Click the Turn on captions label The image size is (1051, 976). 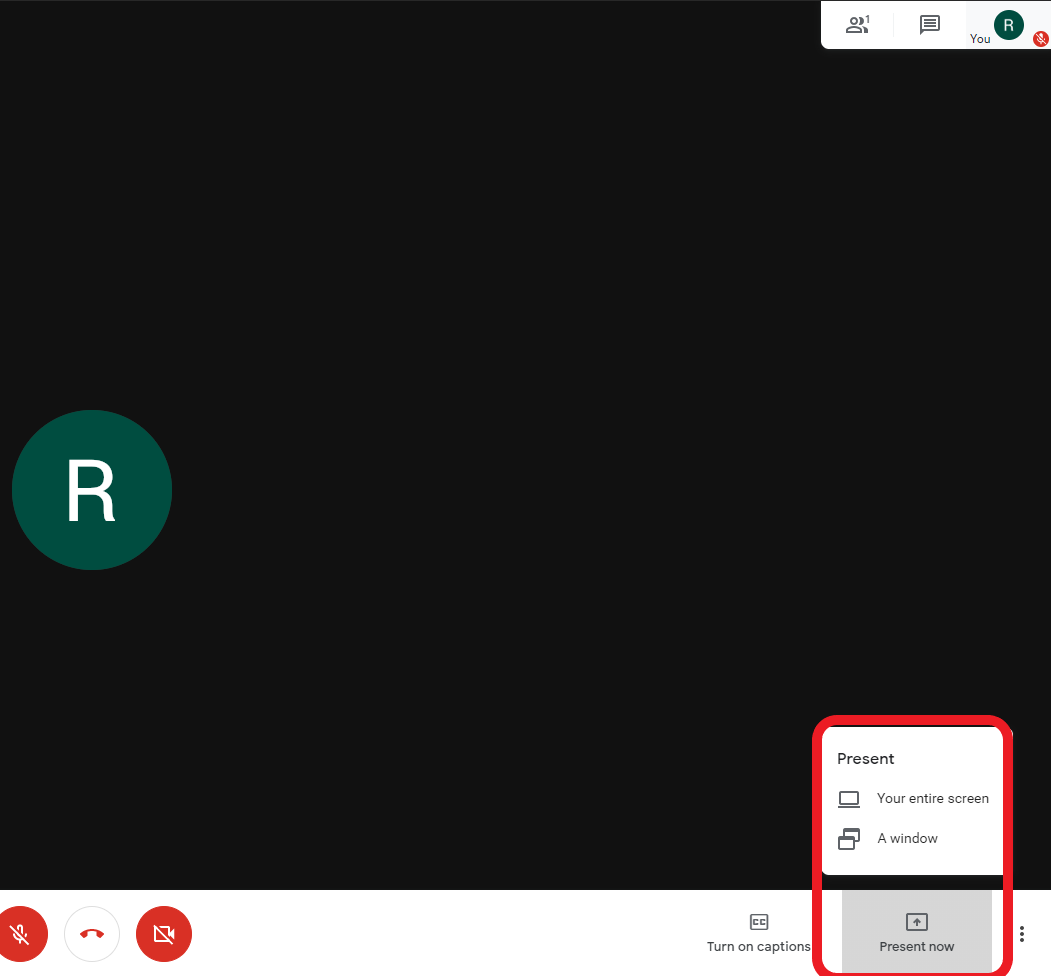758,947
